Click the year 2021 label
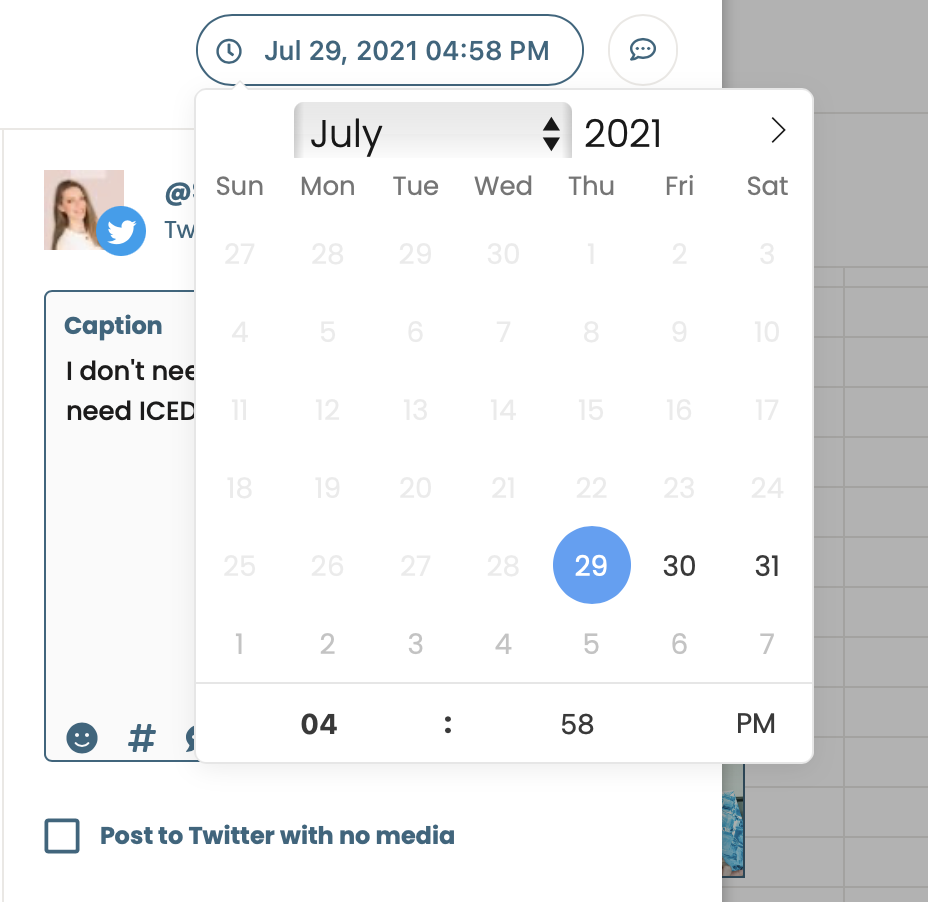Viewport: 928px width, 902px height. click(622, 132)
